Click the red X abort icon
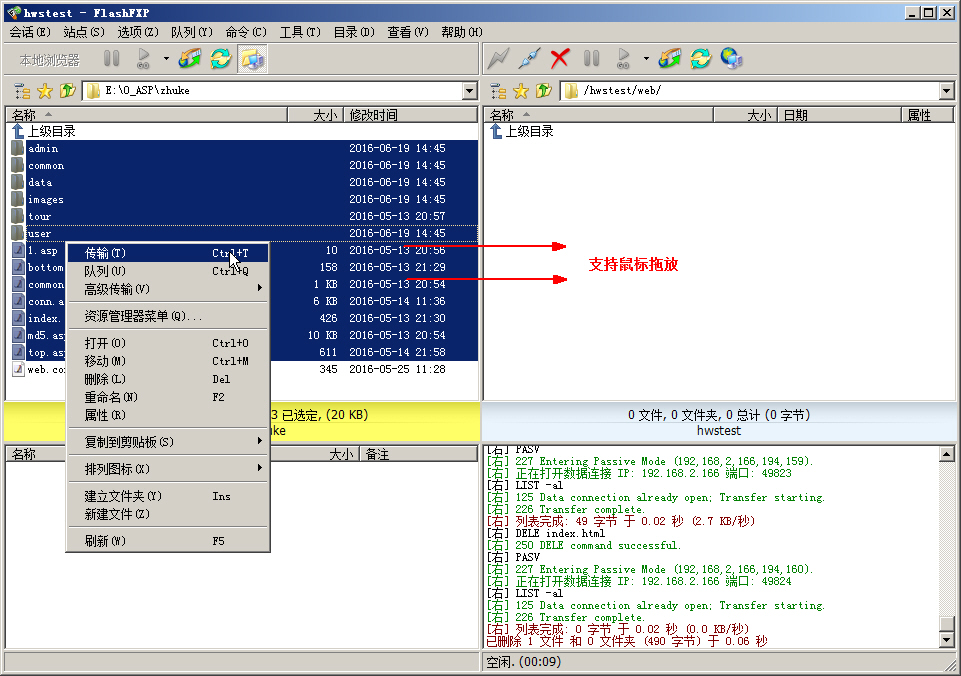This screenshot has height=676, width=961. [560, 59]
